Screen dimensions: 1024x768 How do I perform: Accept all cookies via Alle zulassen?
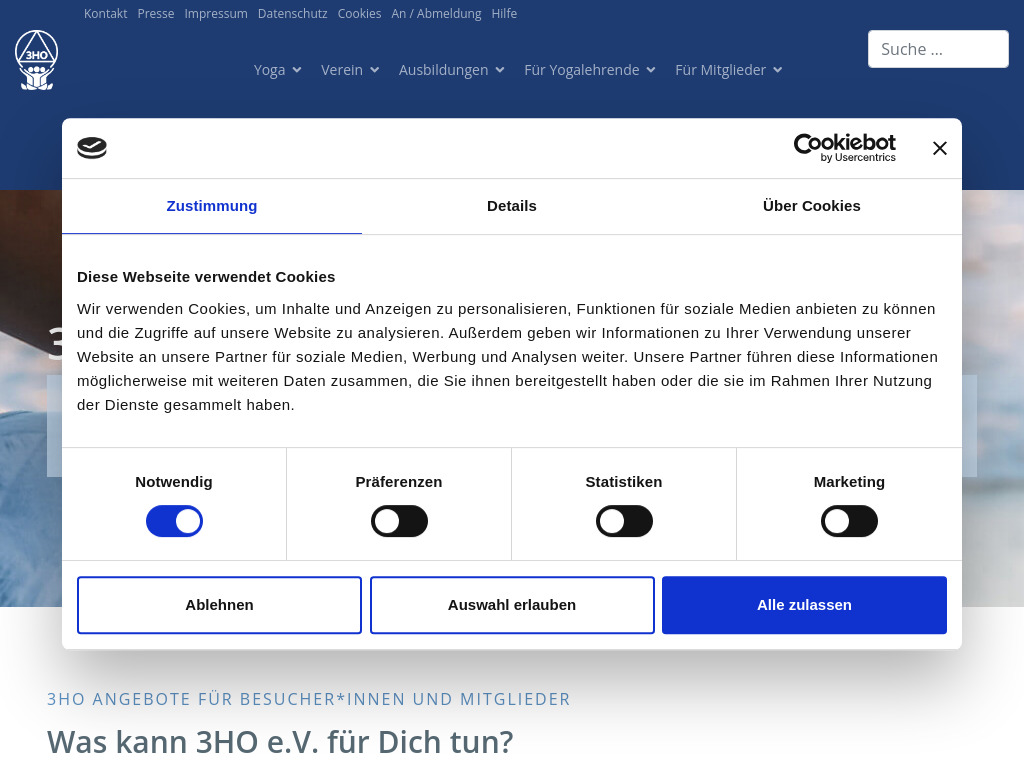point(804,605)
